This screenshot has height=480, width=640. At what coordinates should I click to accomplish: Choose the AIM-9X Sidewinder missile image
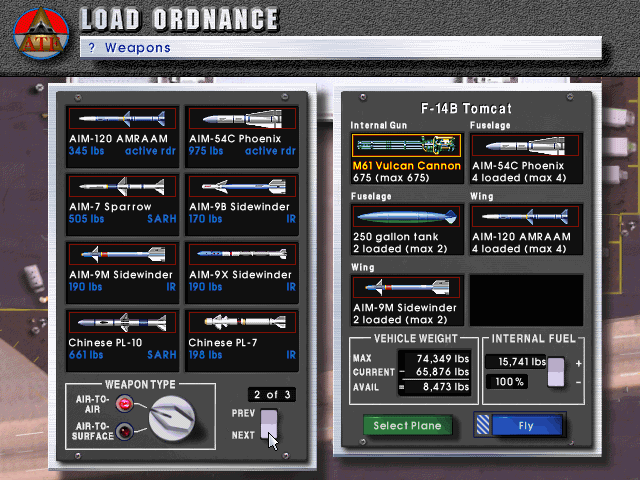(x=242, y=254)
